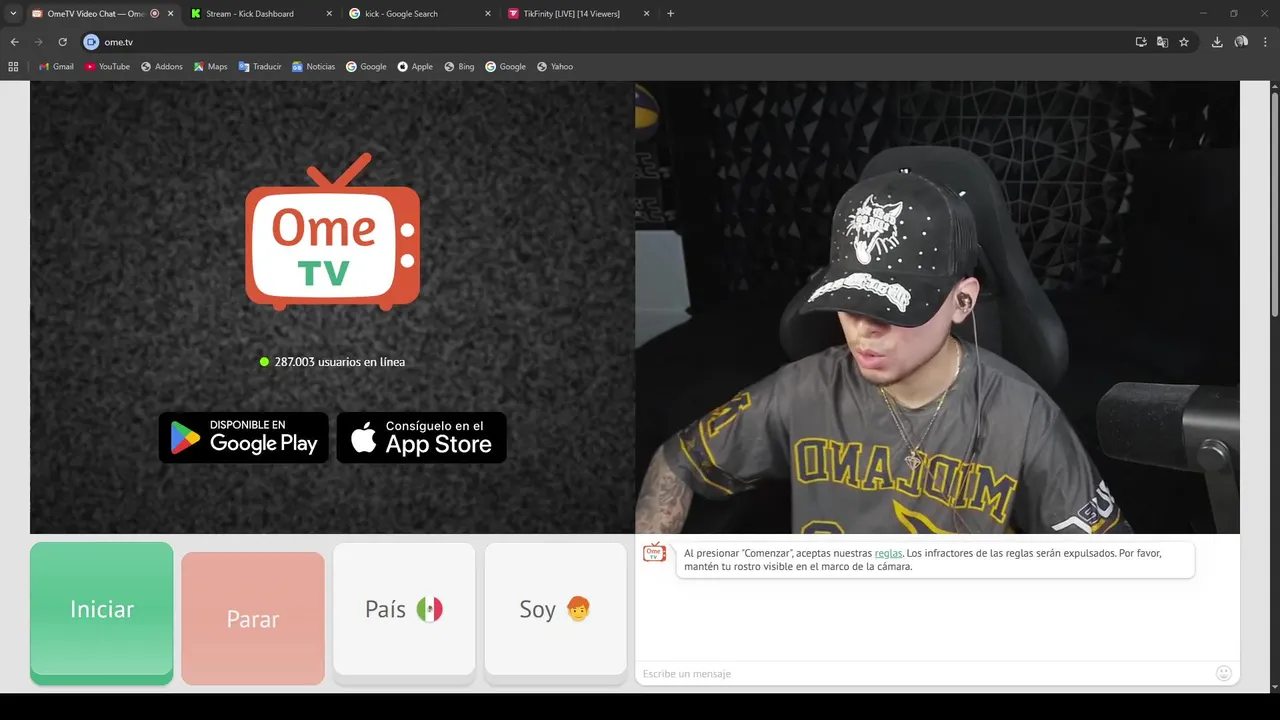1280x720 pixels.
Task: Open the Bing bookmark
Action: tap(459, 67)
